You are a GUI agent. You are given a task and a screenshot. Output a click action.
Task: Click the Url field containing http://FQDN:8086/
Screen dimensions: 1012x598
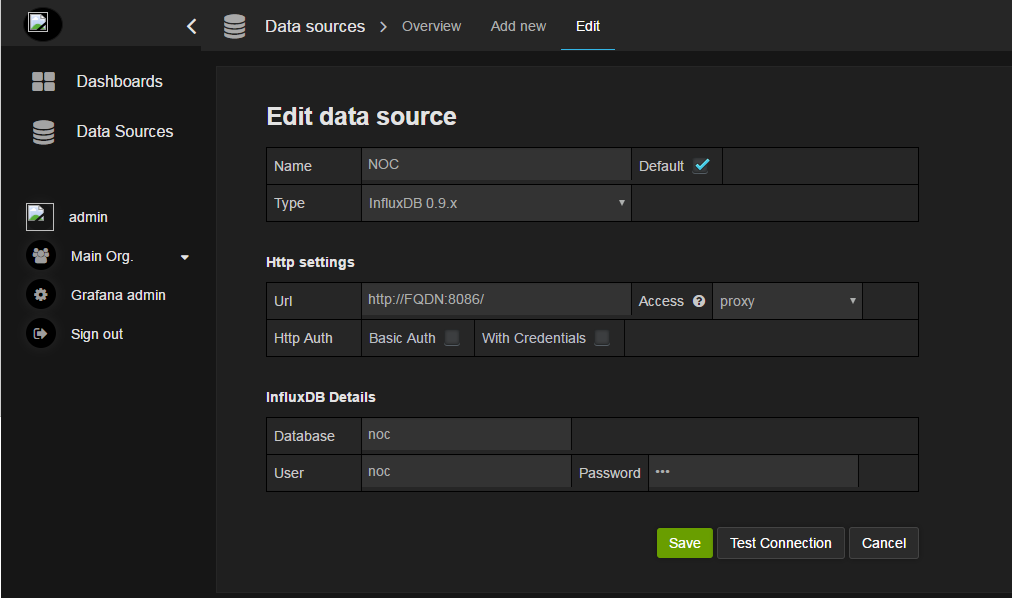tap(496, 300)
